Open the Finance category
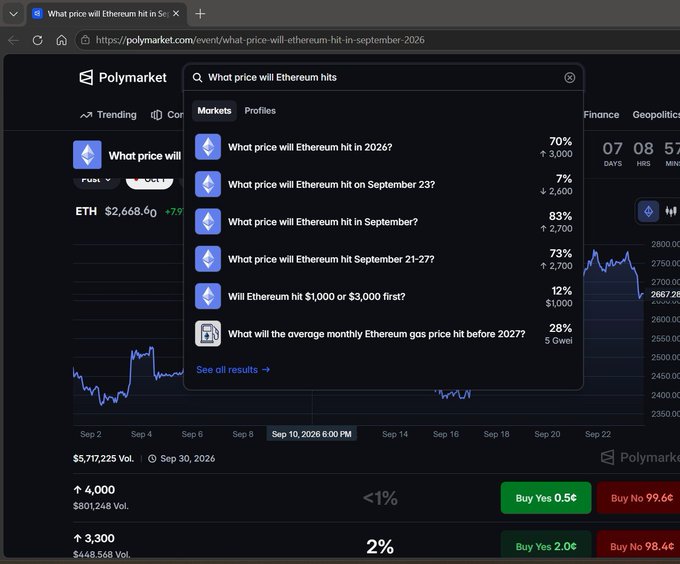The image size is (680, 564). pyautogui.click(x=601, y=115)
